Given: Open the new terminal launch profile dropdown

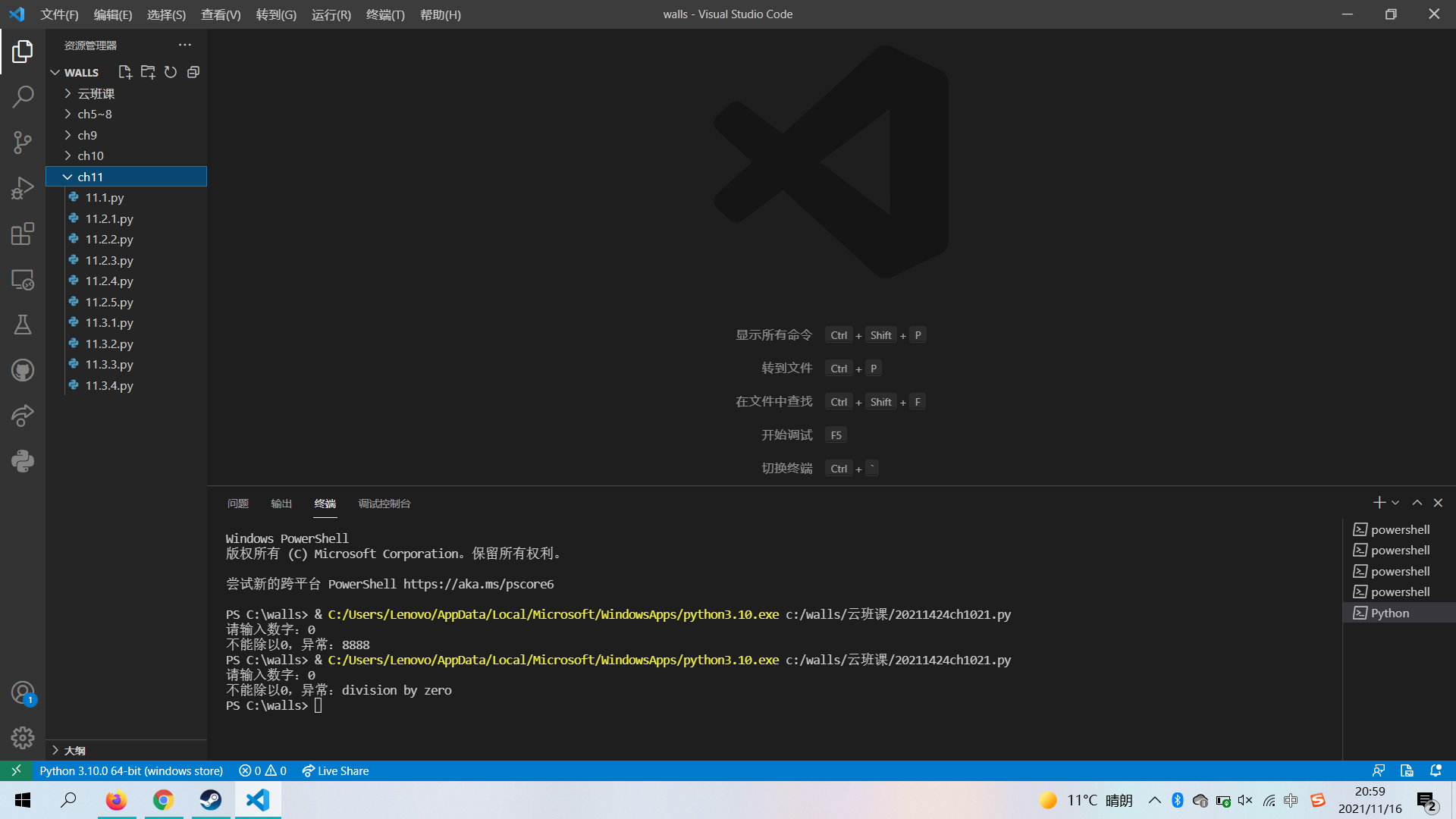Looking at the screenshot, I should (x=1395, y=503).
